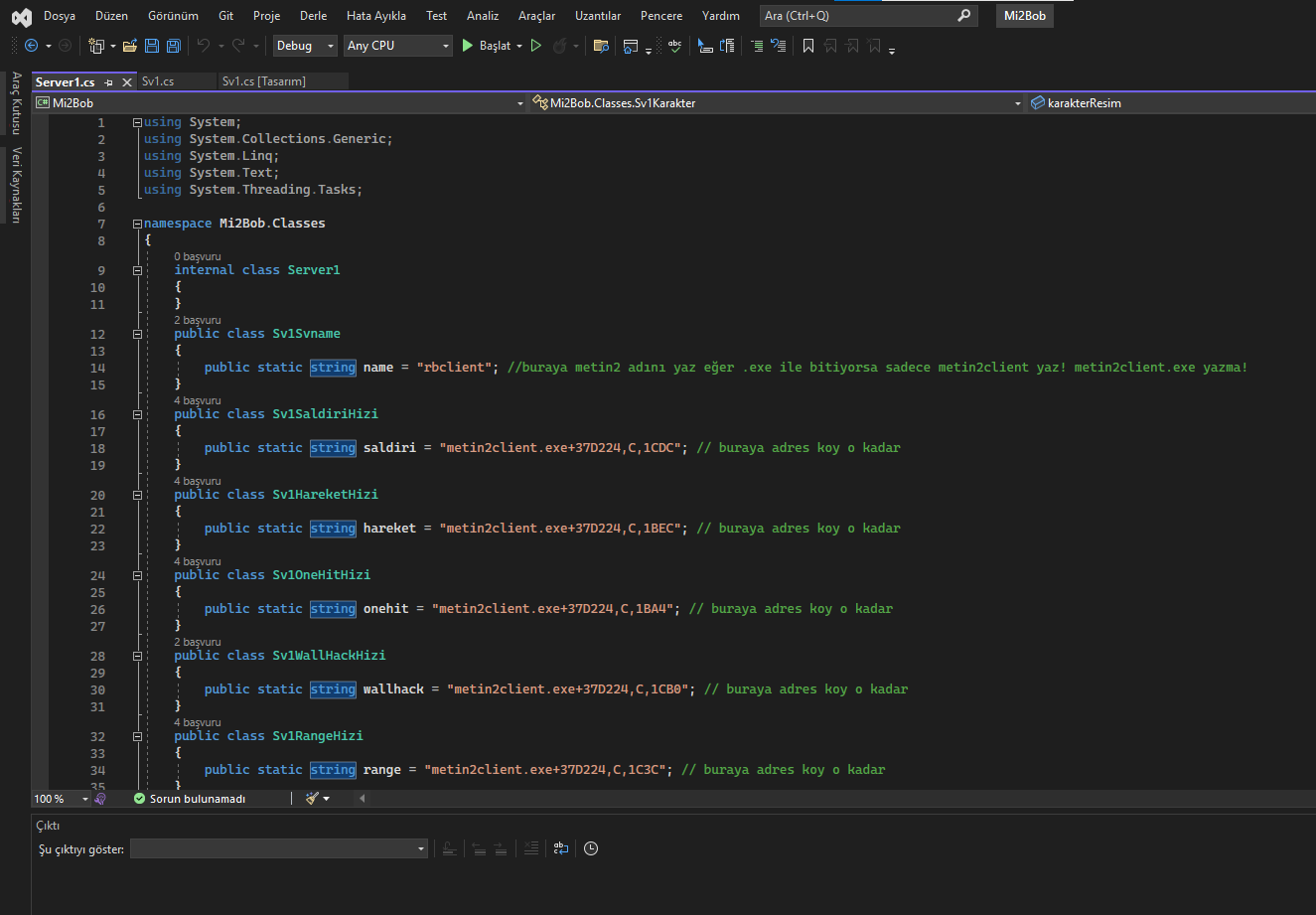Viewport: 1316px width, 915px height.
Task: Start without debugging using the hollow play icon
Action: [536, 46]
